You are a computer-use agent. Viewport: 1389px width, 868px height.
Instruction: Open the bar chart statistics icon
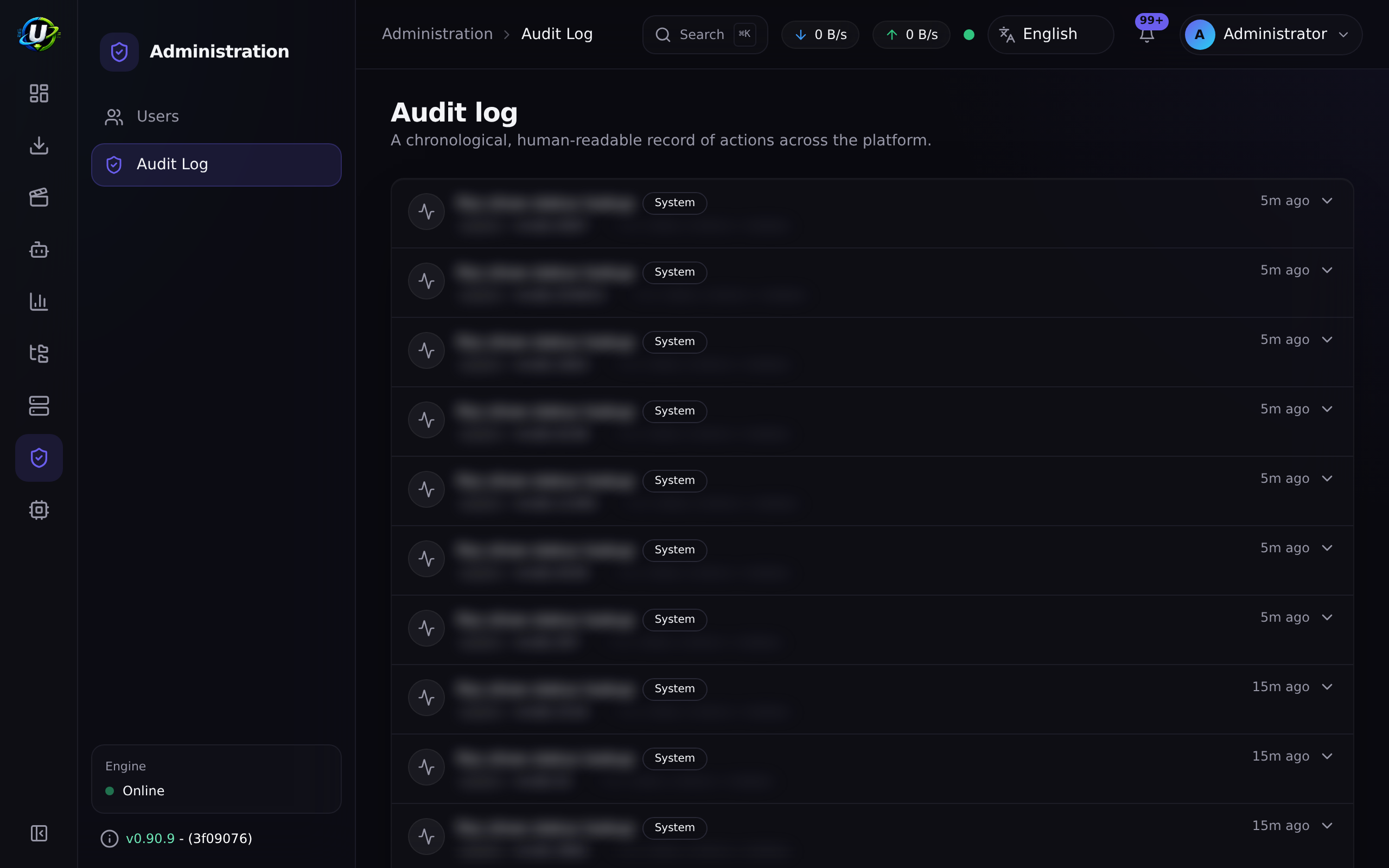click(x=39, y=302)
